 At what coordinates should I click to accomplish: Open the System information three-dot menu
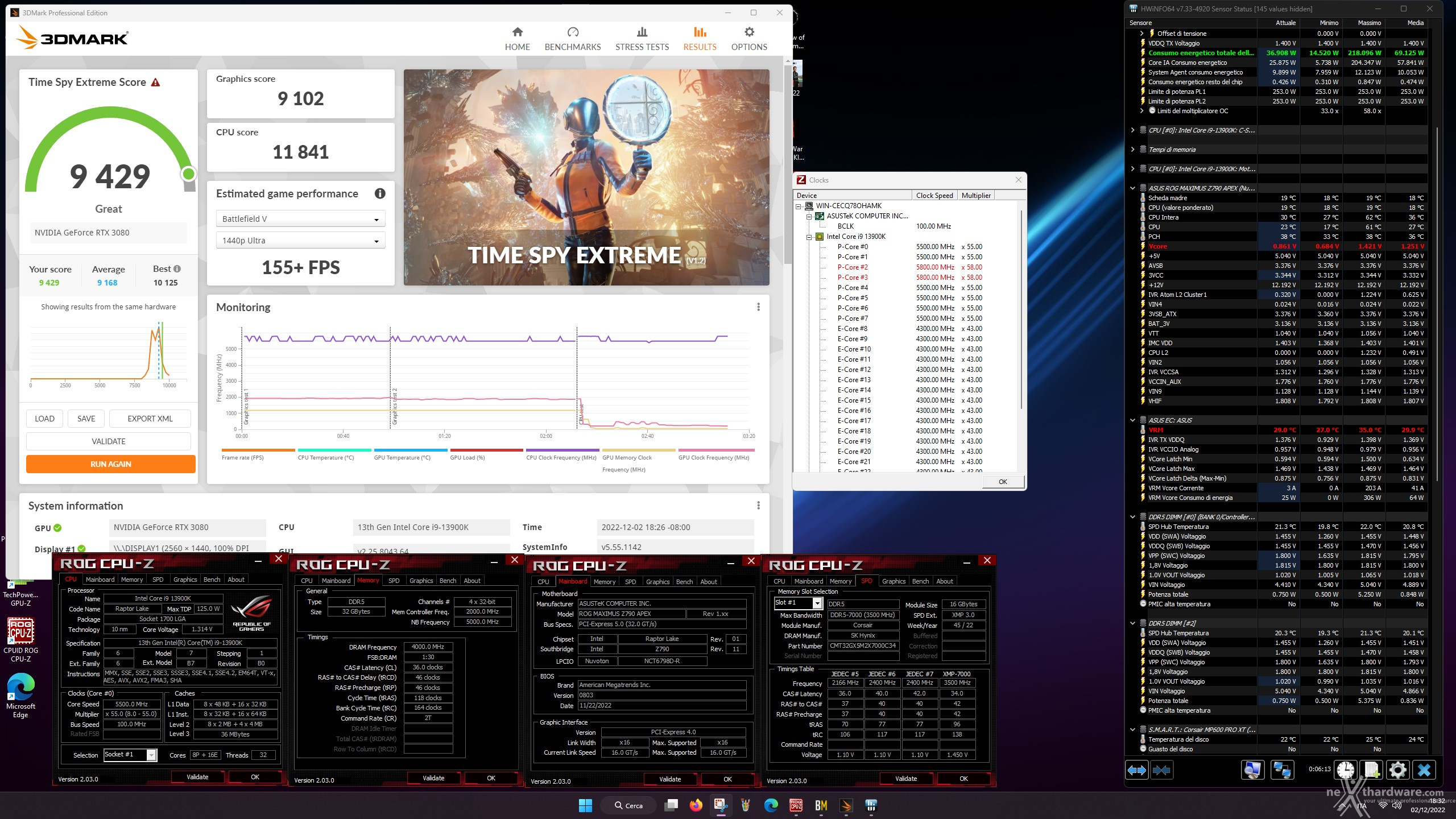coord(758,506)
